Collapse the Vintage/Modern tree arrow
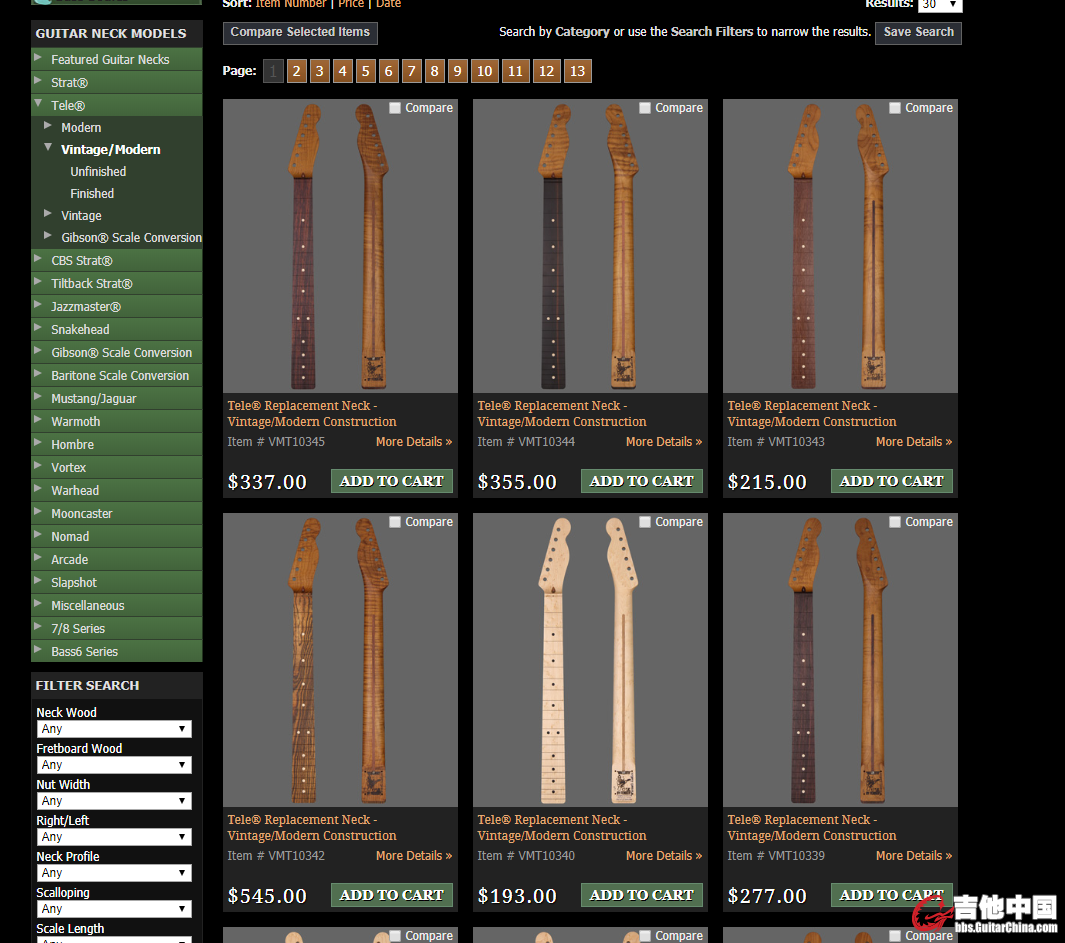1065x943 pixels. pos(48,148)
